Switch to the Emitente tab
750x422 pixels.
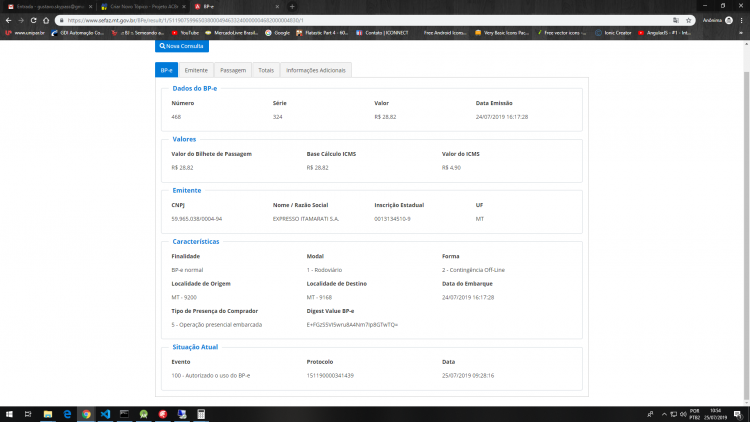tap(196, 70)
